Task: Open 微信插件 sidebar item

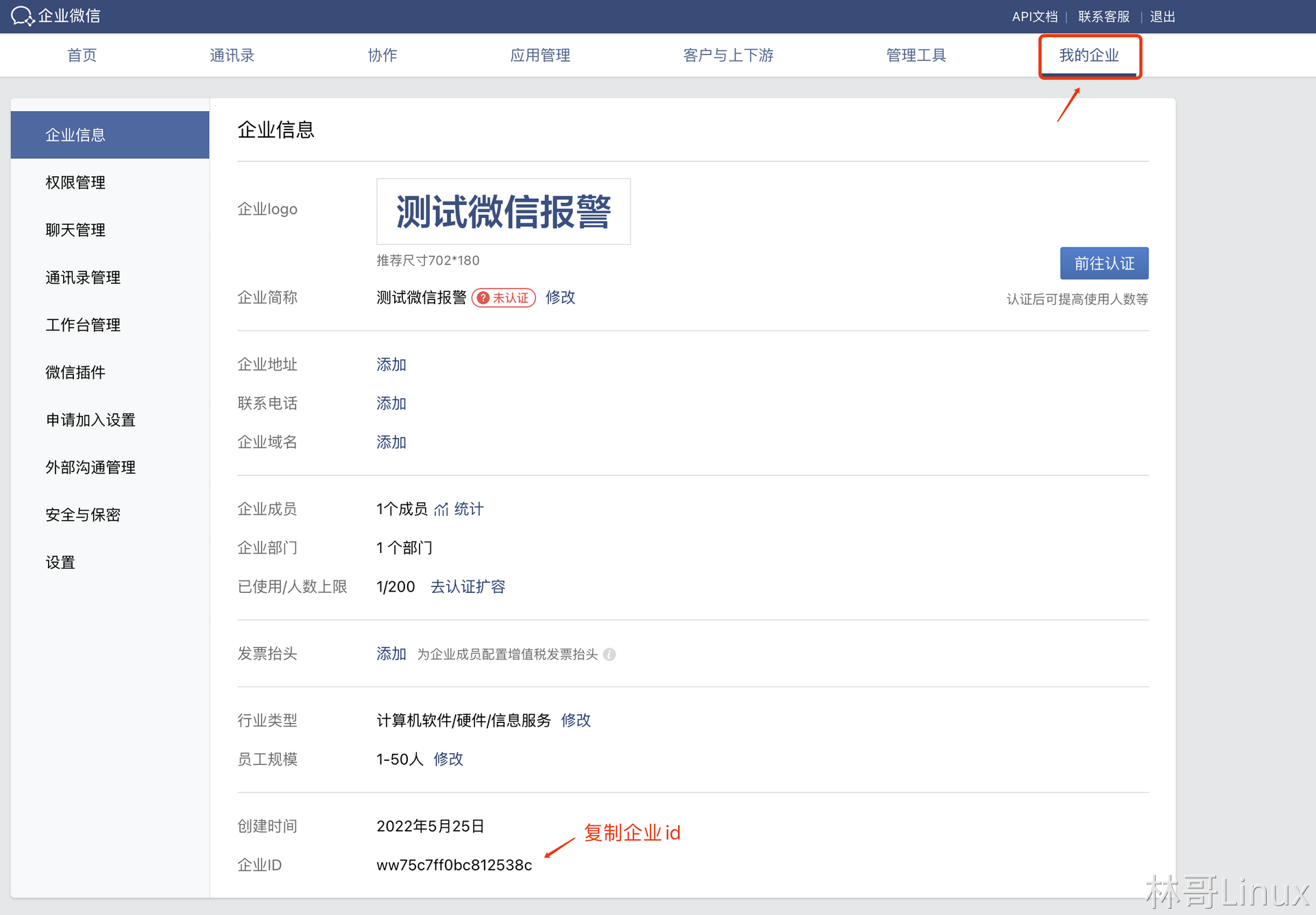Action: [x=75, y=372]
